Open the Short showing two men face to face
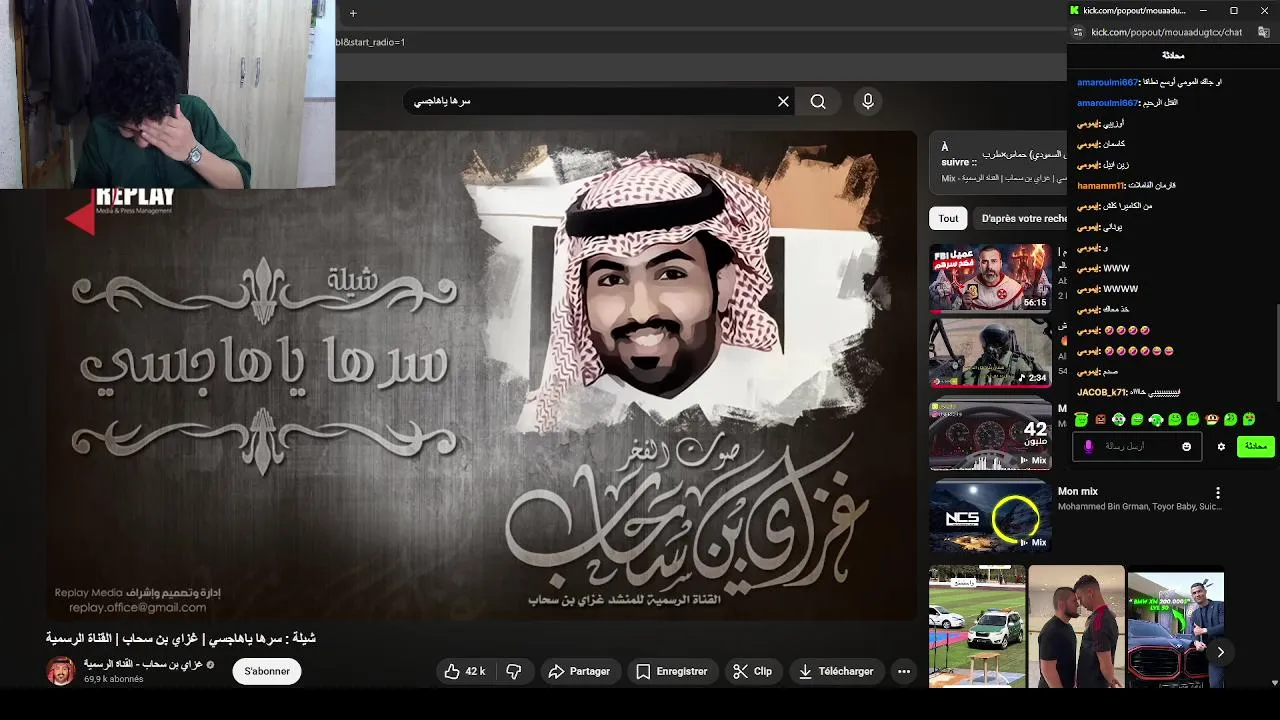Viewport: 1280px width, 720px height. [x=1076, y=627]
